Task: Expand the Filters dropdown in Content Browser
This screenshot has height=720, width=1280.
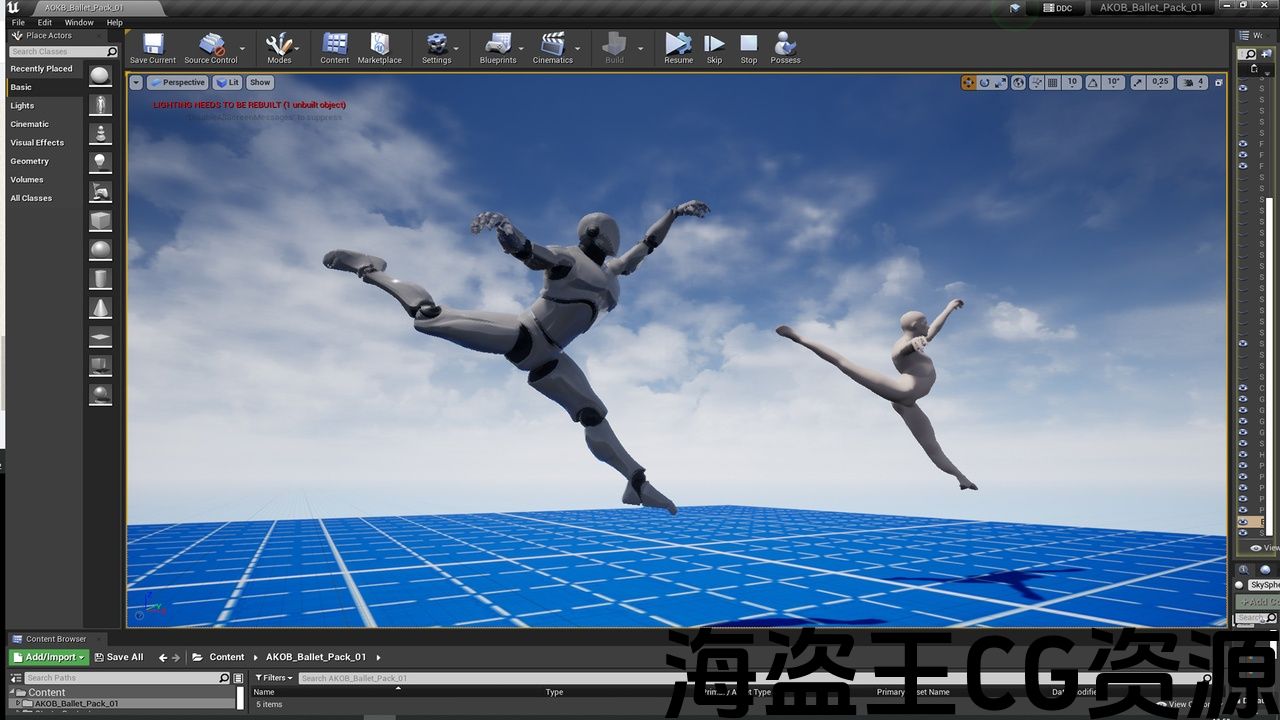Action: (274, 678)
